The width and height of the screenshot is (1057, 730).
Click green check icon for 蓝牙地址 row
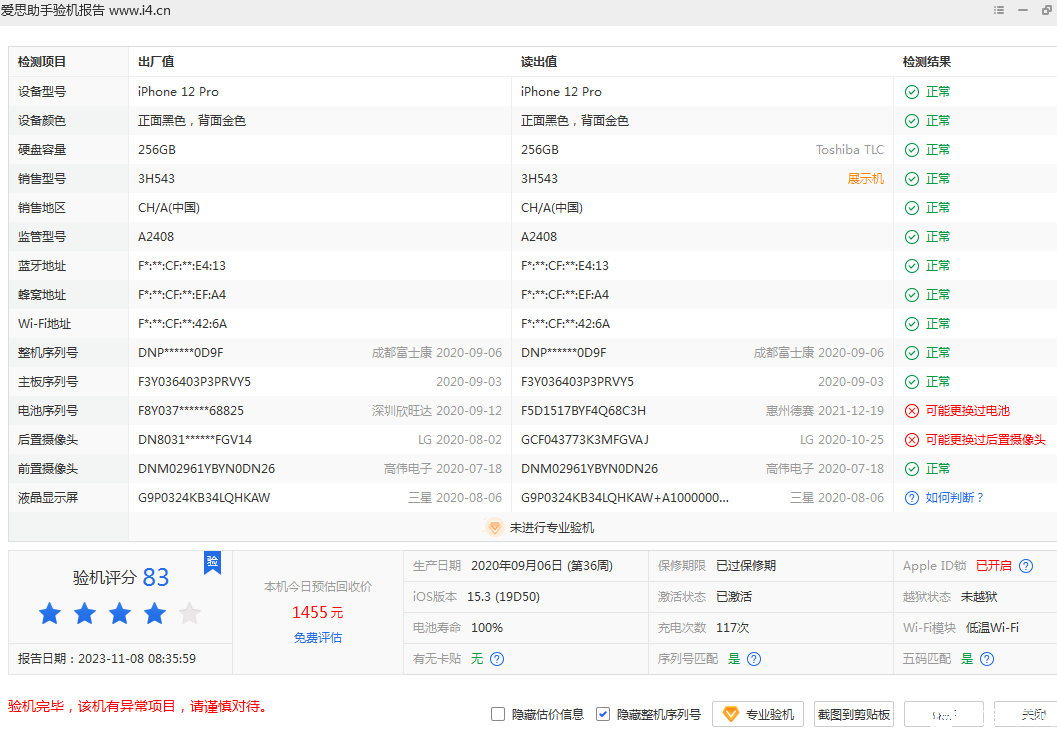pos(911,266)
